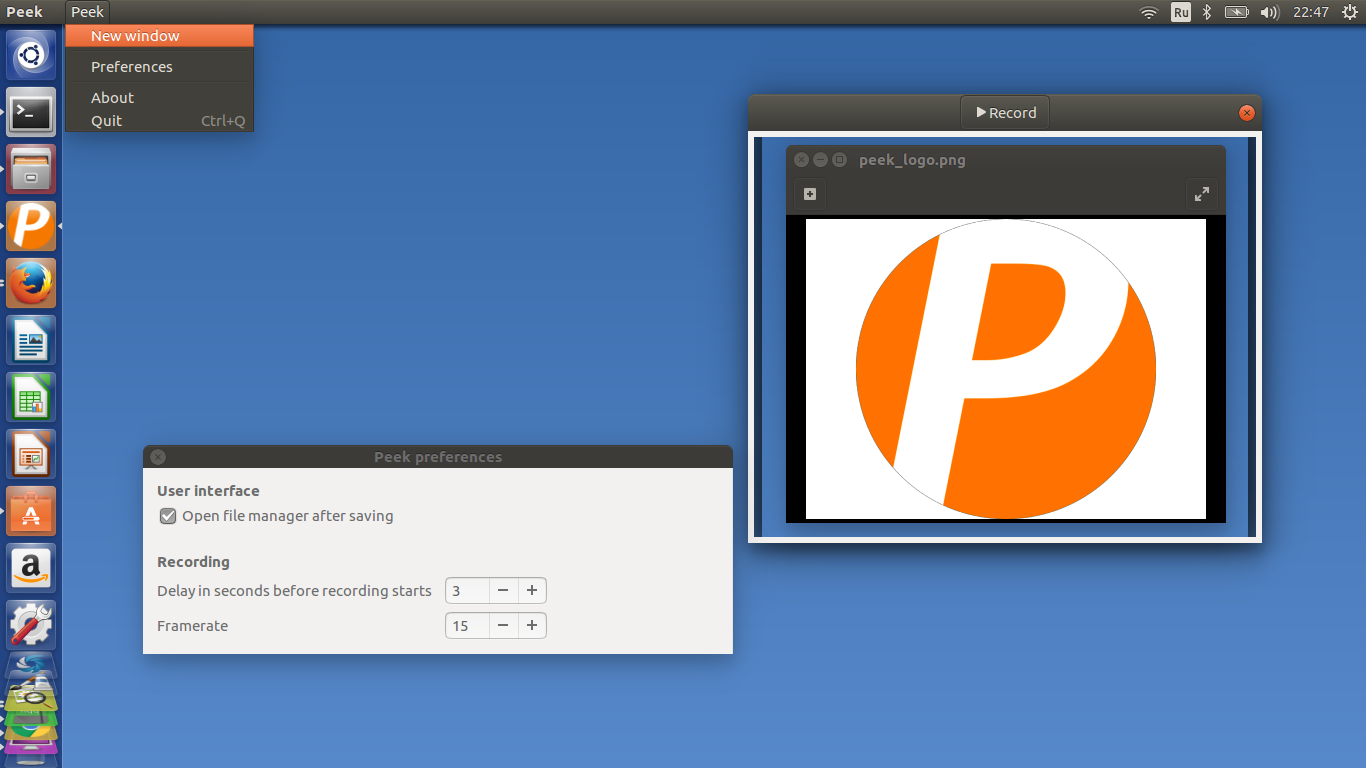Viewport: 1366px width, 768px height.
Task: Open Ubuntu Software Center dock icon
Action: point(31,511)
